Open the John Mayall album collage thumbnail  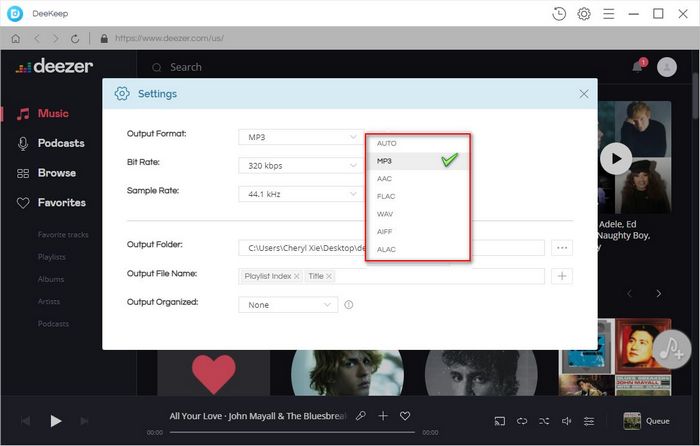615,357
